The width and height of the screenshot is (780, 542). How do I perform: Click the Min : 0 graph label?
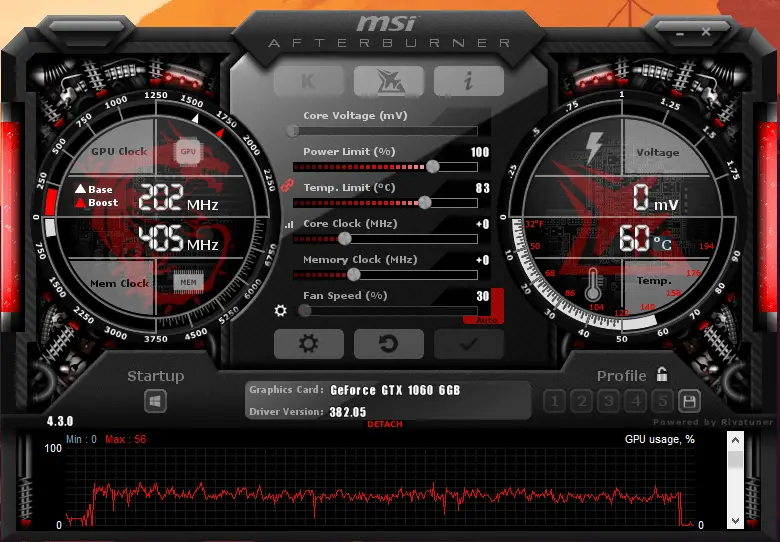coord(81,440)
